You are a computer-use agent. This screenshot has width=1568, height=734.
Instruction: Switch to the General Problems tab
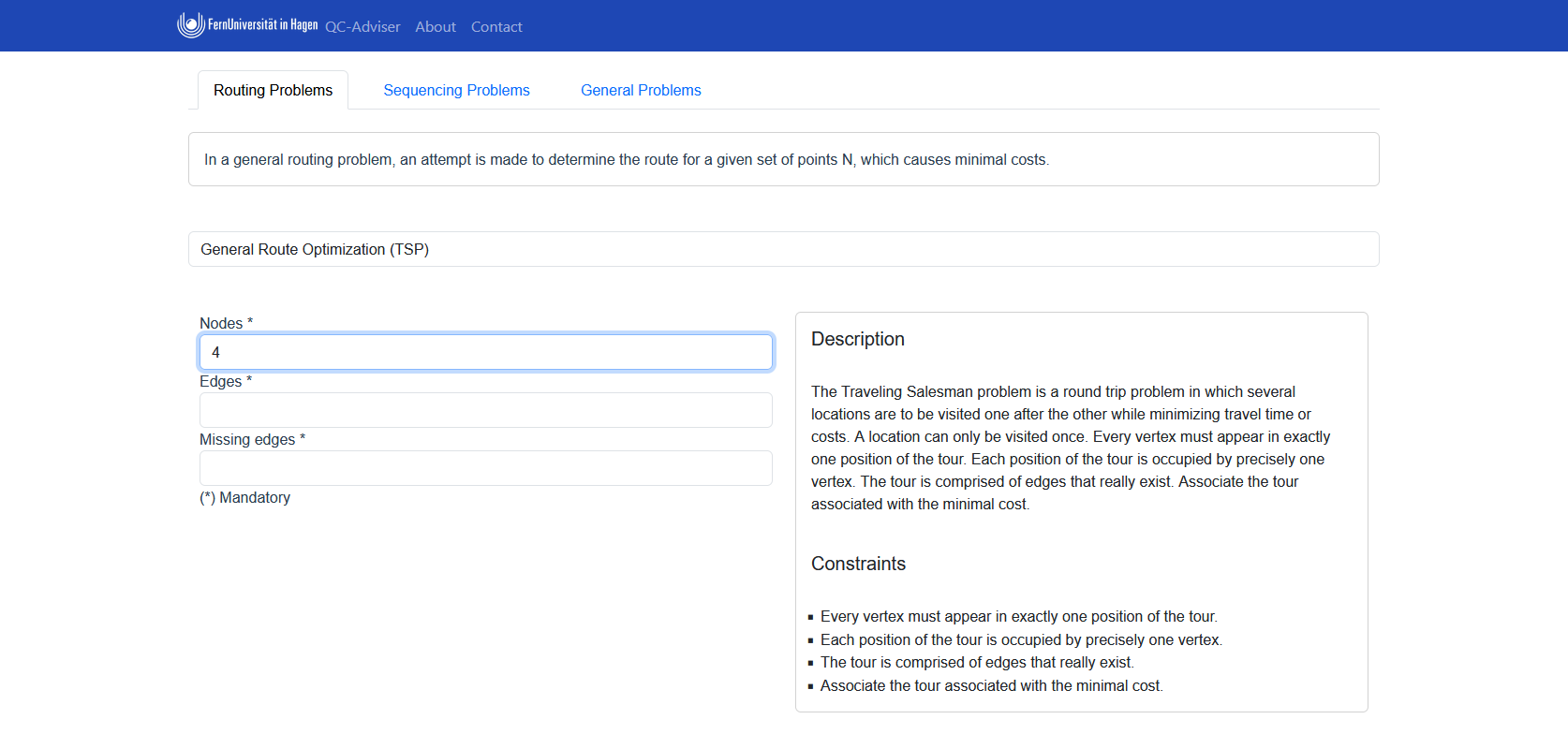click(x=641, y=90)
